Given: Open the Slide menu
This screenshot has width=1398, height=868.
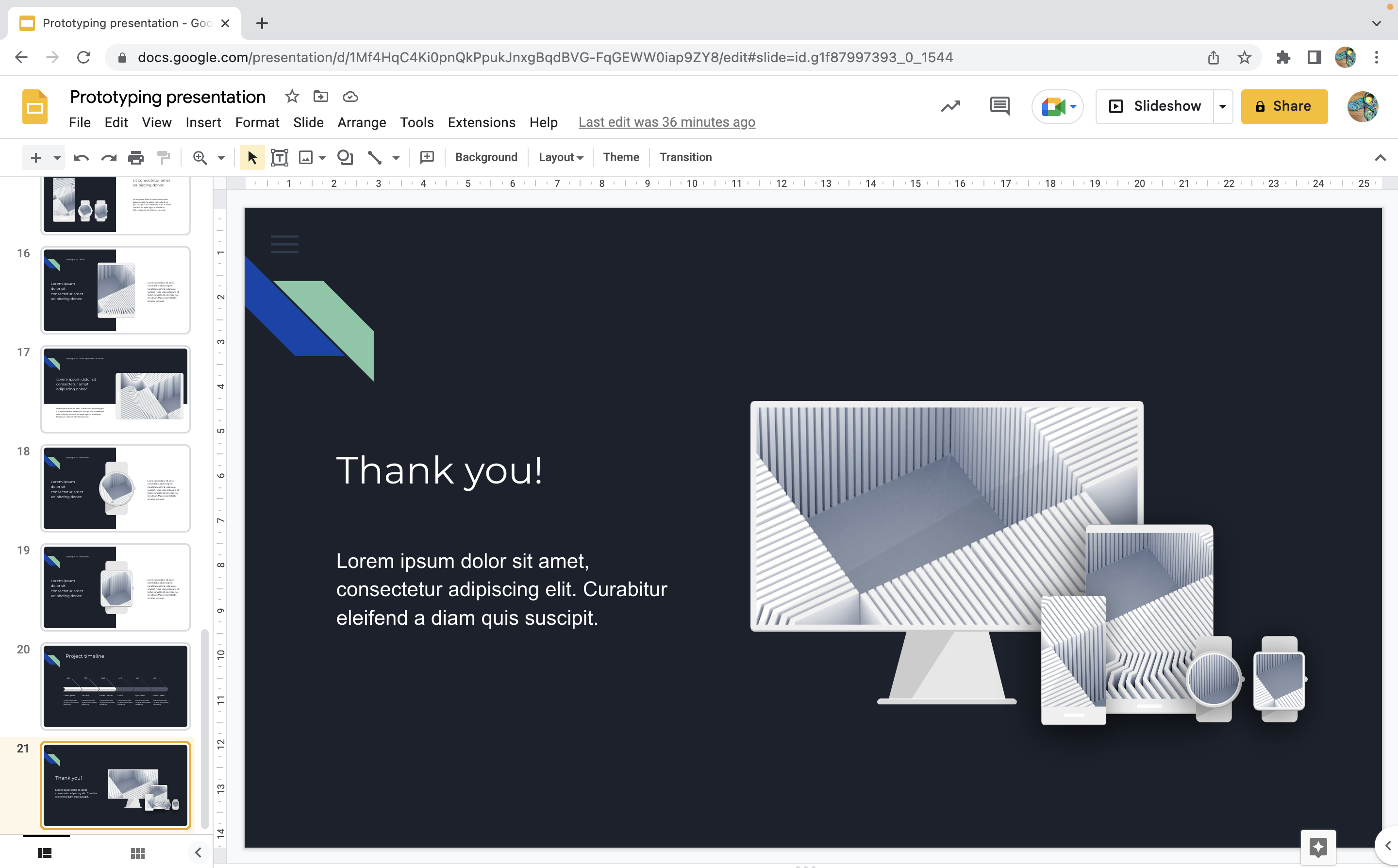Looking at the screenshot, I should (x=308, y=122).
